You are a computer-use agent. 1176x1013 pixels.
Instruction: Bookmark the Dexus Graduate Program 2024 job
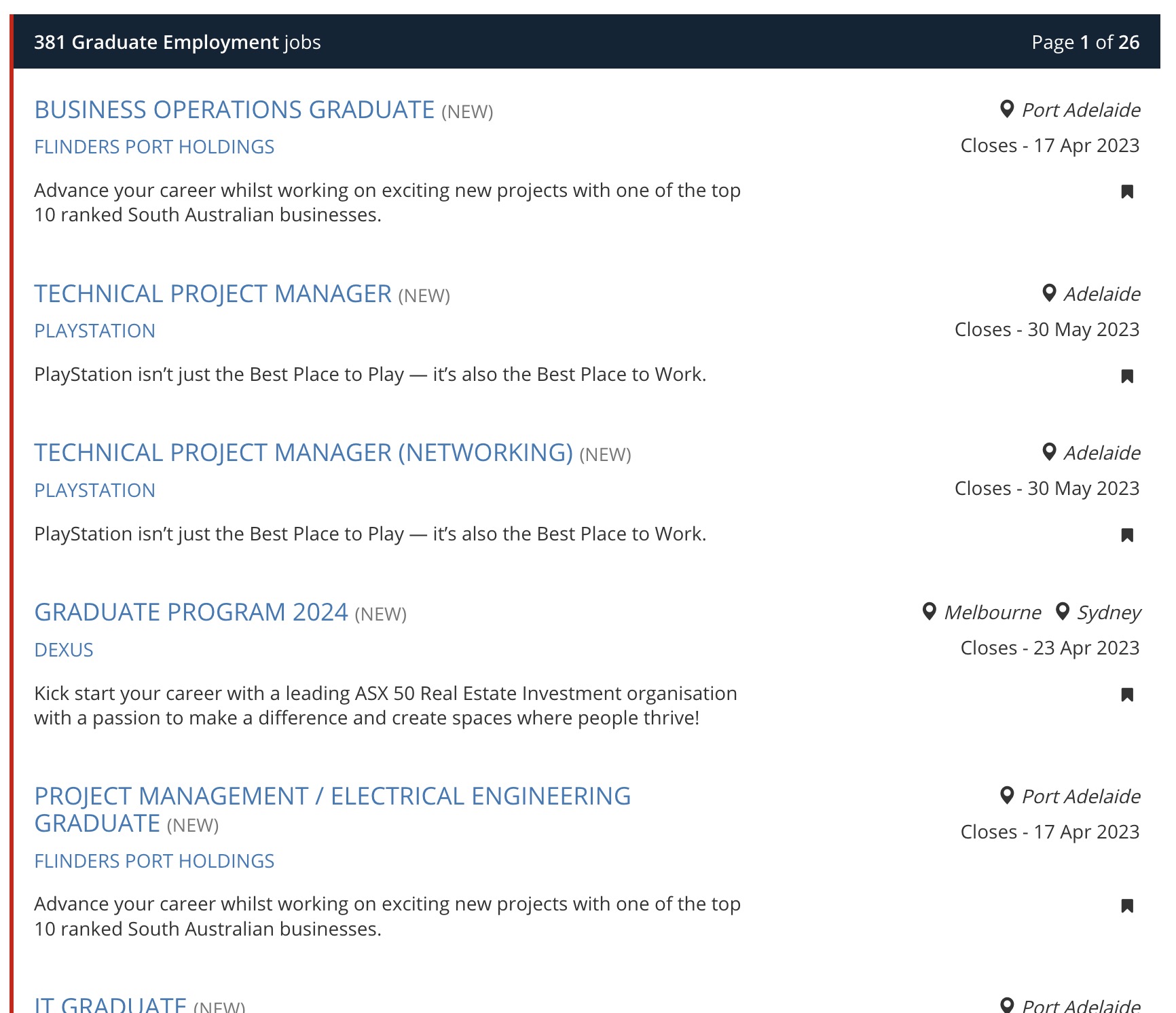pyautogui.click(x=1127, y=695)
